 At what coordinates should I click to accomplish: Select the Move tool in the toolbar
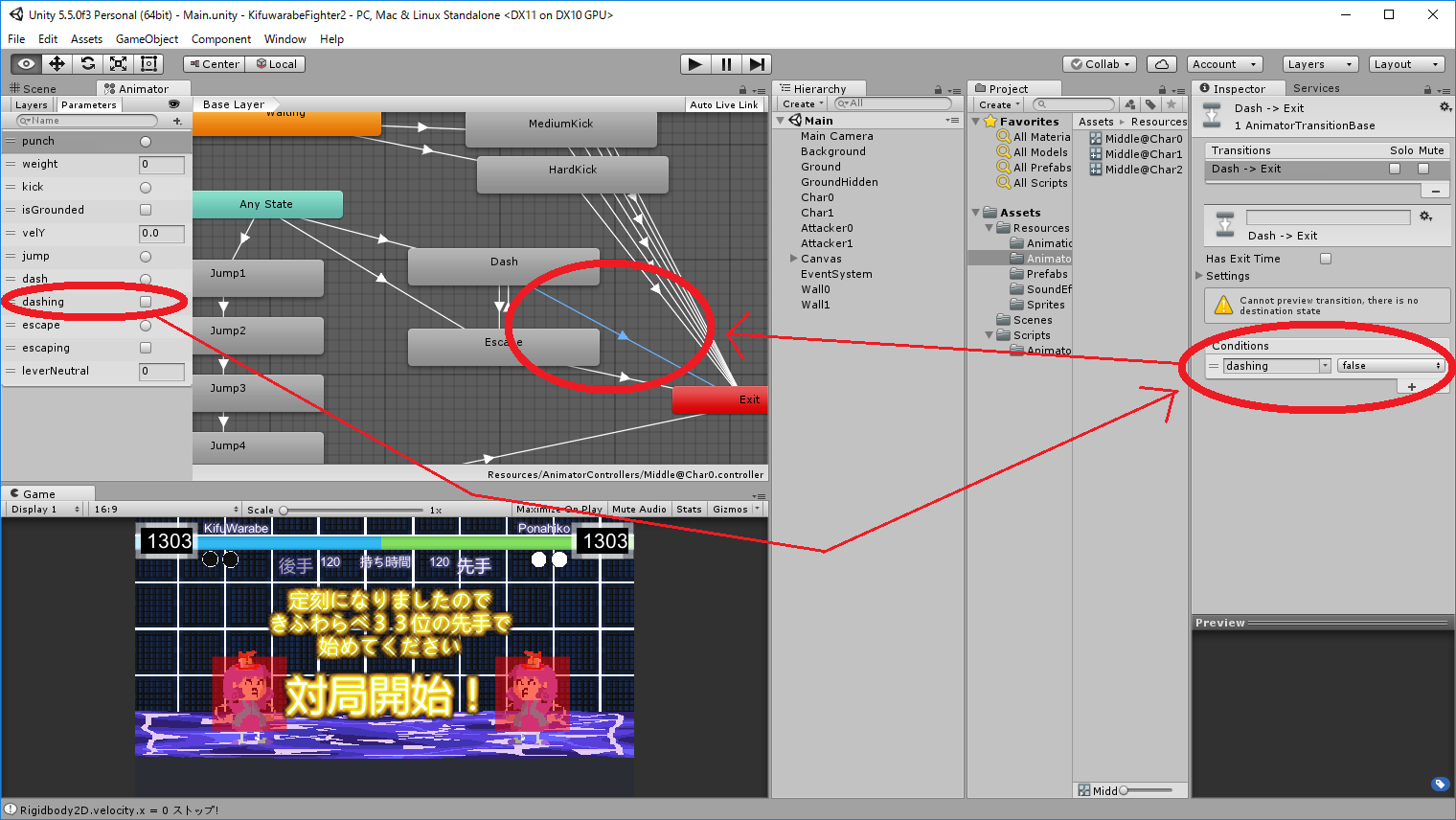pyautogui.click(x=57, y=63)
